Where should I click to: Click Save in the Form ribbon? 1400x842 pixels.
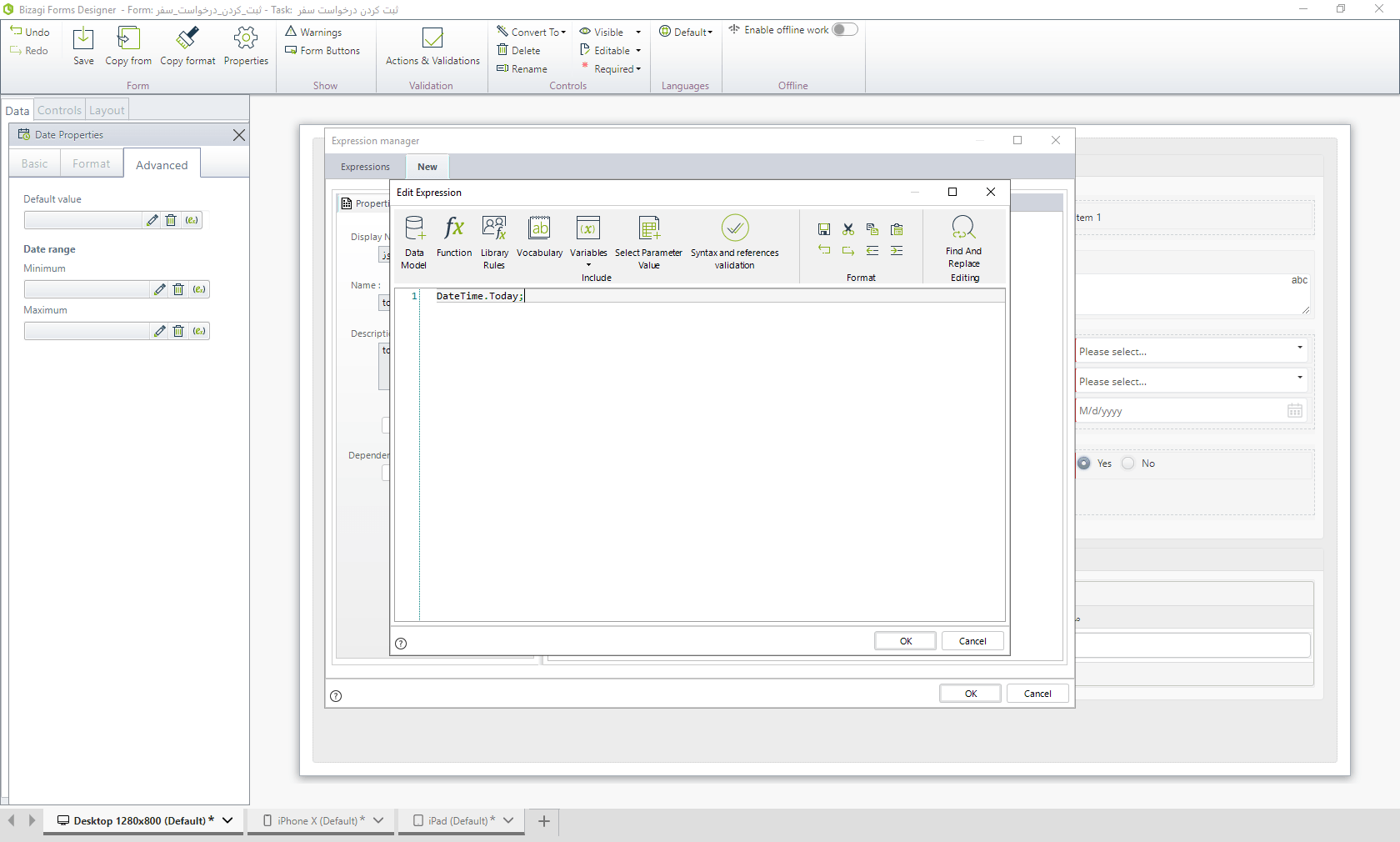point(83,46)
